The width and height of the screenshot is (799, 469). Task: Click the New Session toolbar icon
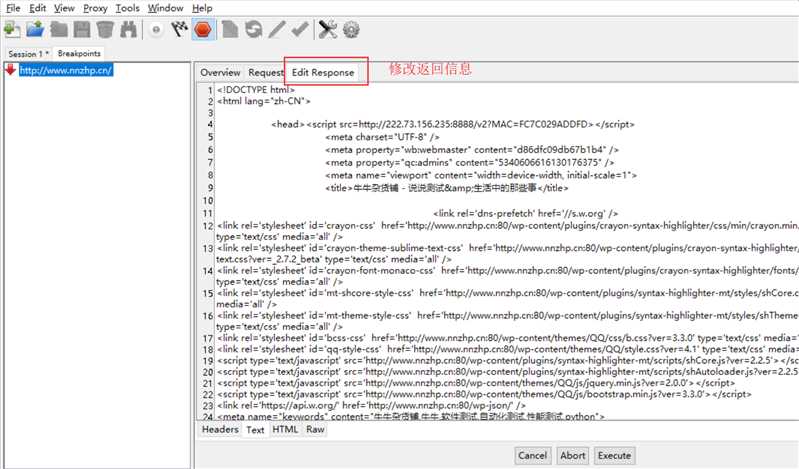[x=12, y=30]
